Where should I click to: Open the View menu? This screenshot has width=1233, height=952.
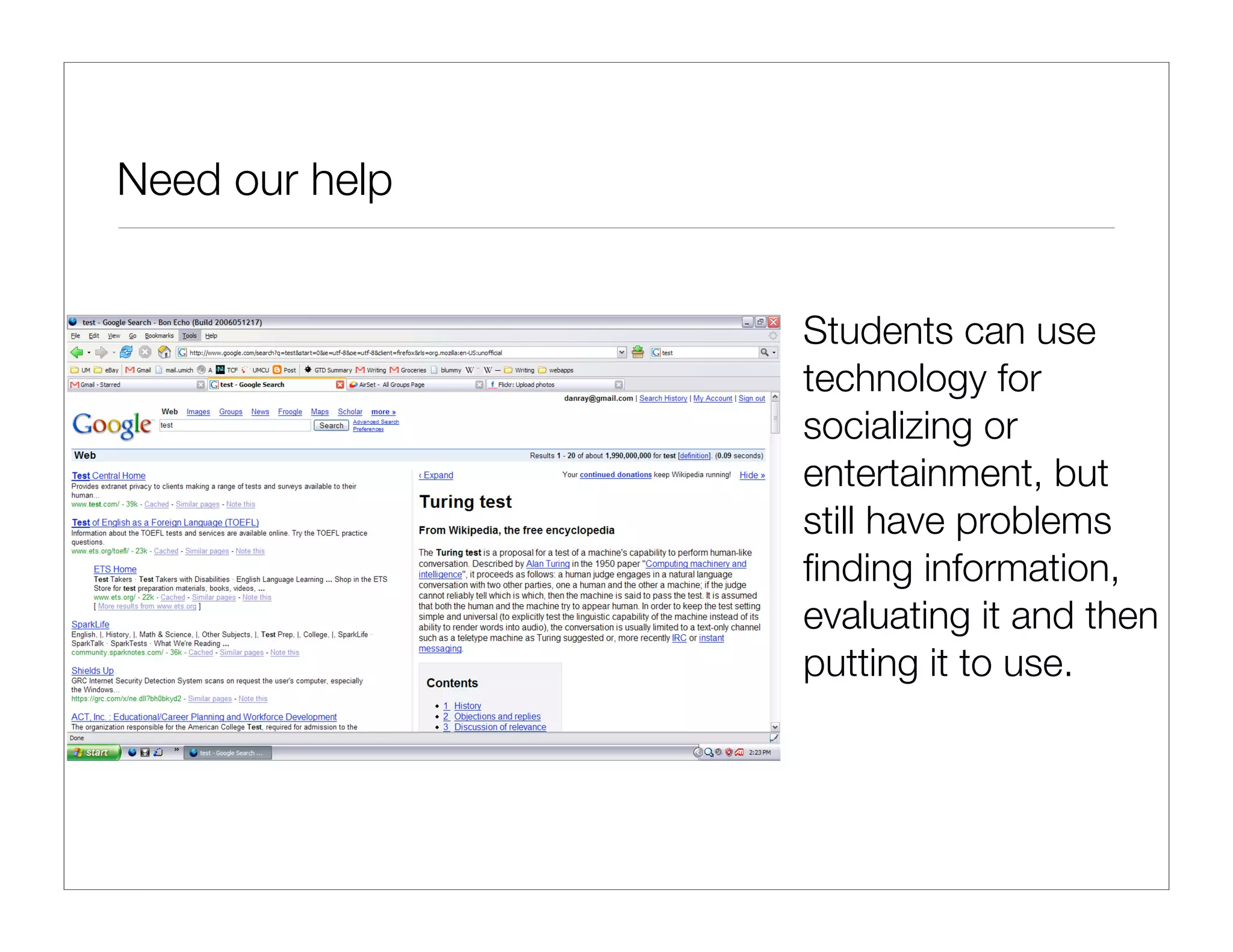[114, 336]
